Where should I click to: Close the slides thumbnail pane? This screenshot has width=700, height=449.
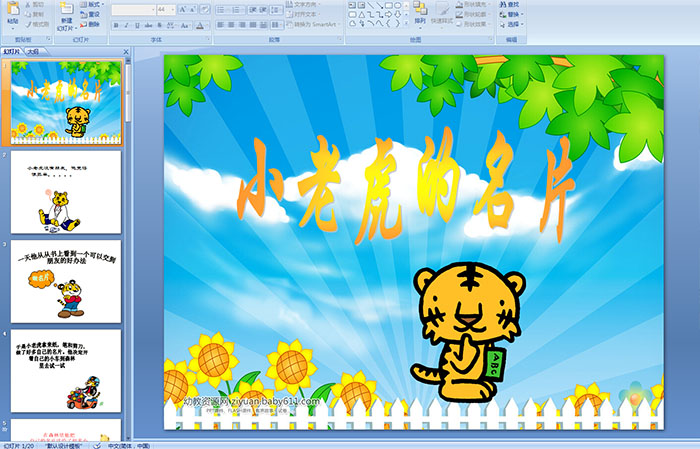coord(126,52)
